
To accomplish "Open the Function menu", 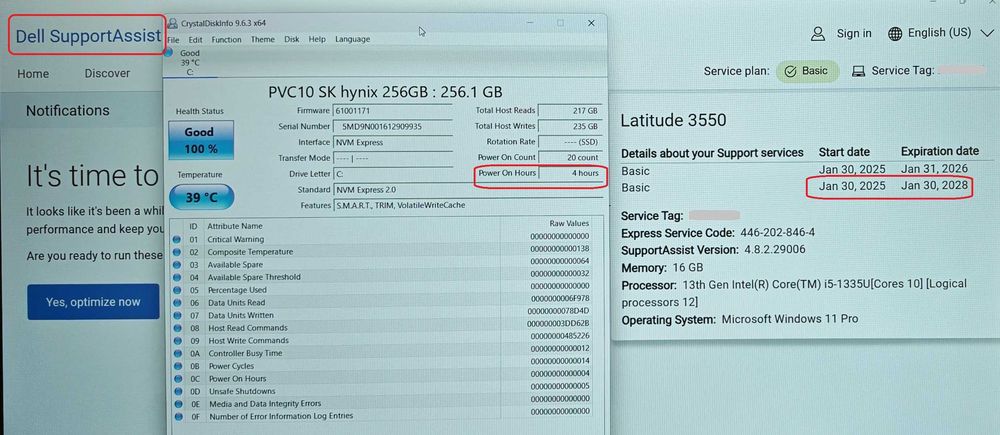I will click(x=226, y=40).
